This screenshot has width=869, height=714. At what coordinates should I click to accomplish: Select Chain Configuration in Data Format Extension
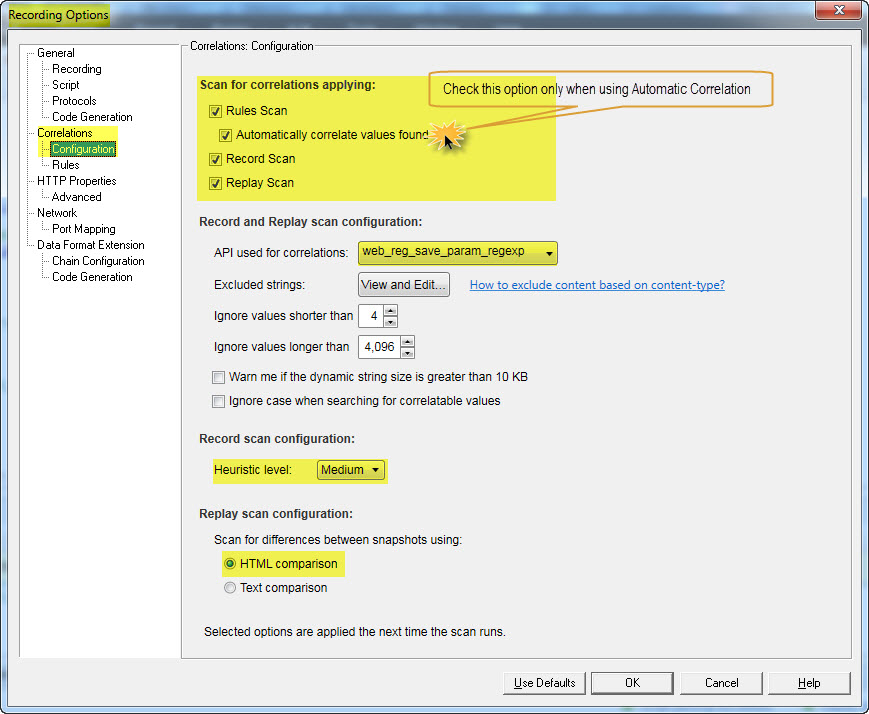98,261
